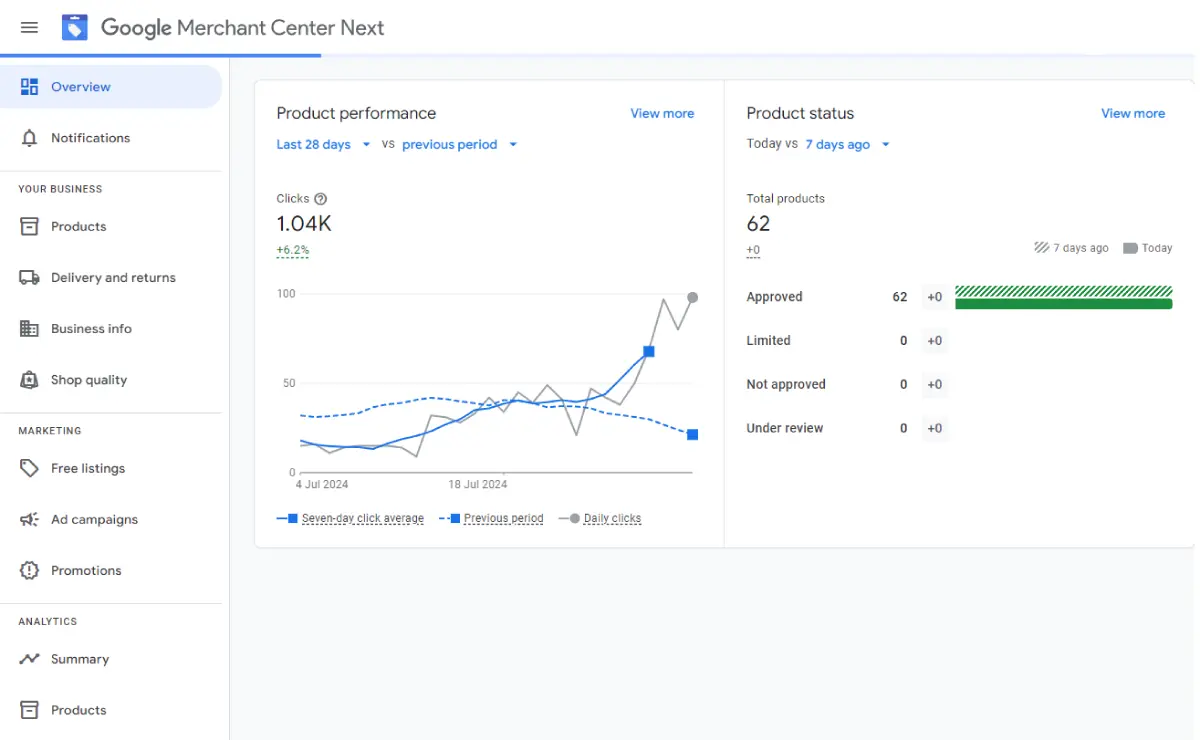Click the Overview dashboard icon
Viewport: 1200px width, 740px height.
30,87
